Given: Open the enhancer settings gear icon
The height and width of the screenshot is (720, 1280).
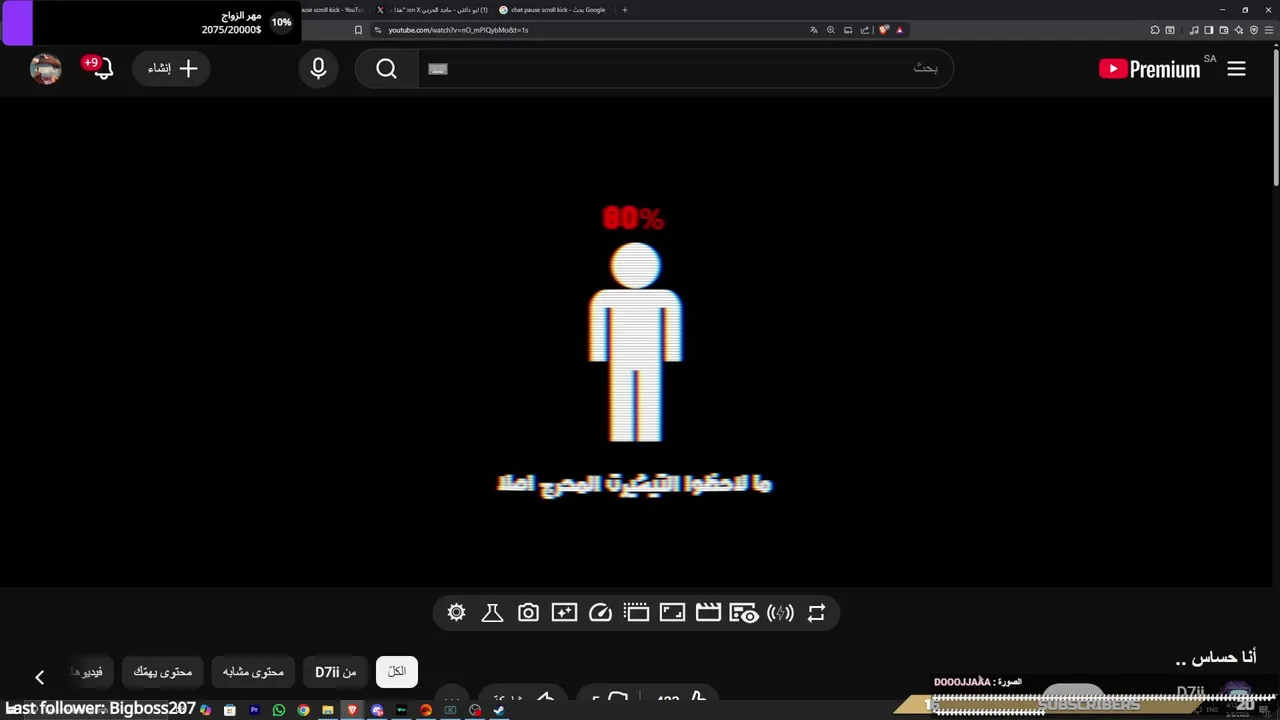Looking at the screenshot, I should pyautogui.click(x=457, y=613).
